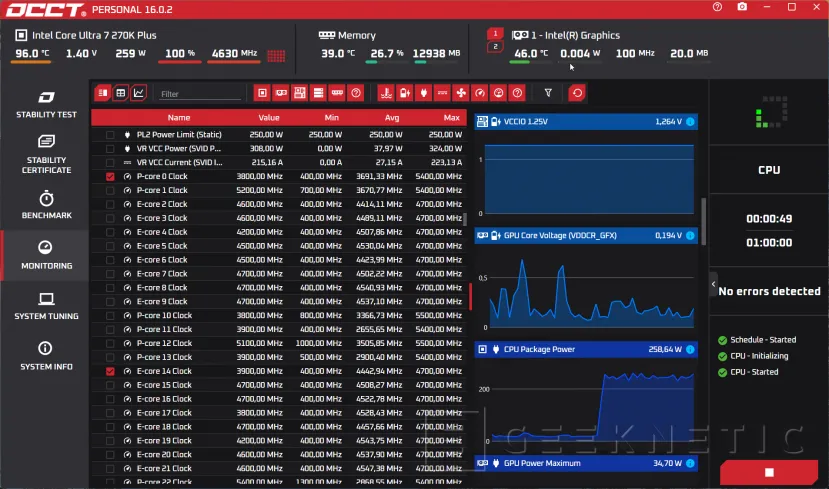The height and width of the screenshot is (489, 829).
Task: Reset sensor values with the refresh icon
Action: point(577,93)
